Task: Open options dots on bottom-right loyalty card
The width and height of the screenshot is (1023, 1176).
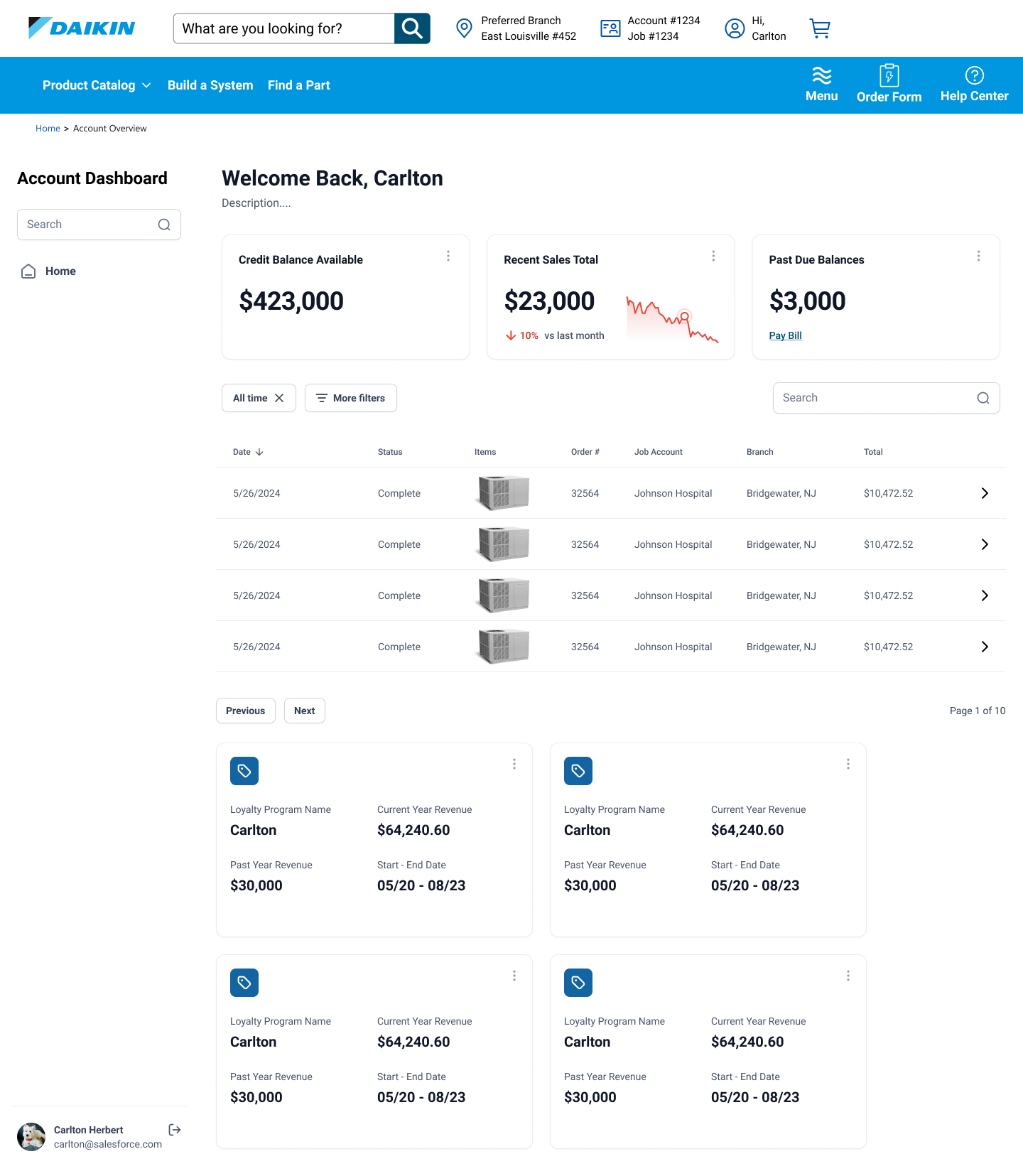Action: [x=848, y=976]
